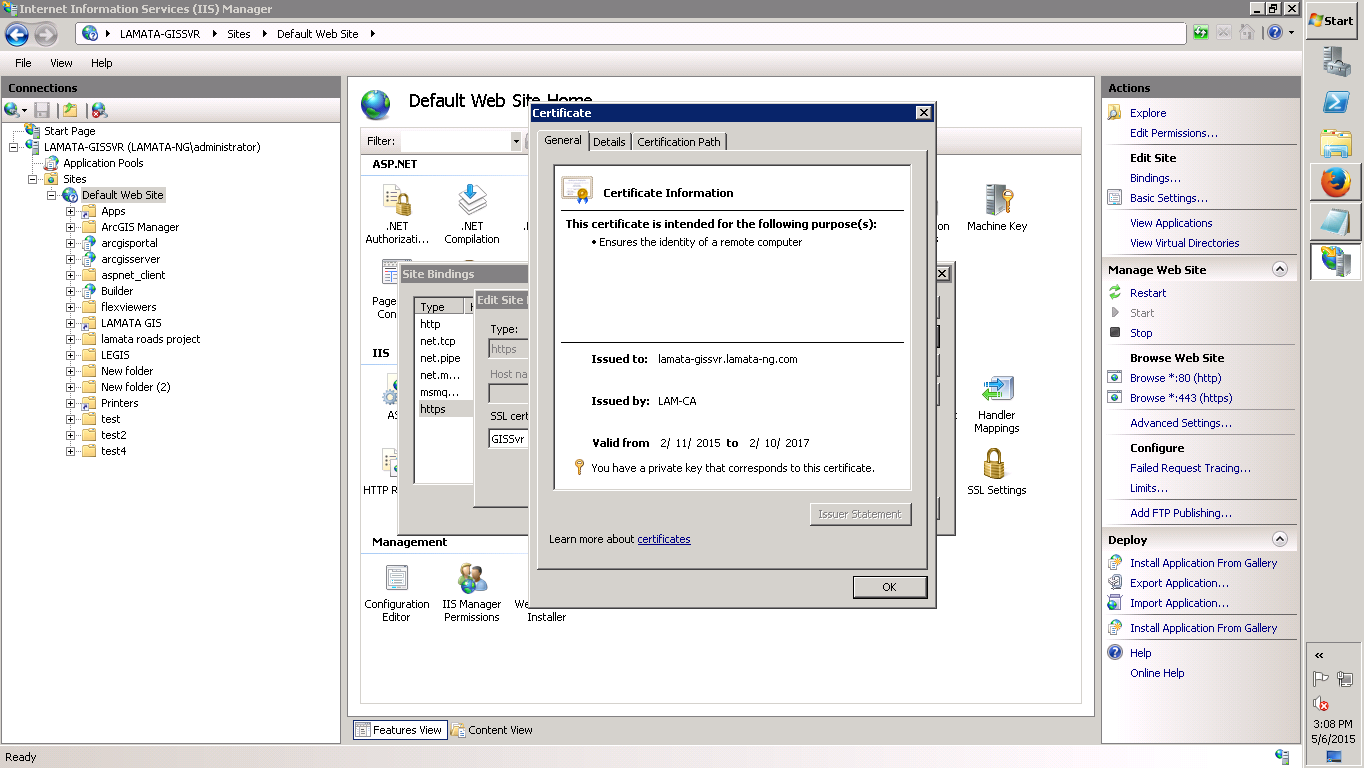
Task: Click the Bindings... action link
Action: [1155, 178]
